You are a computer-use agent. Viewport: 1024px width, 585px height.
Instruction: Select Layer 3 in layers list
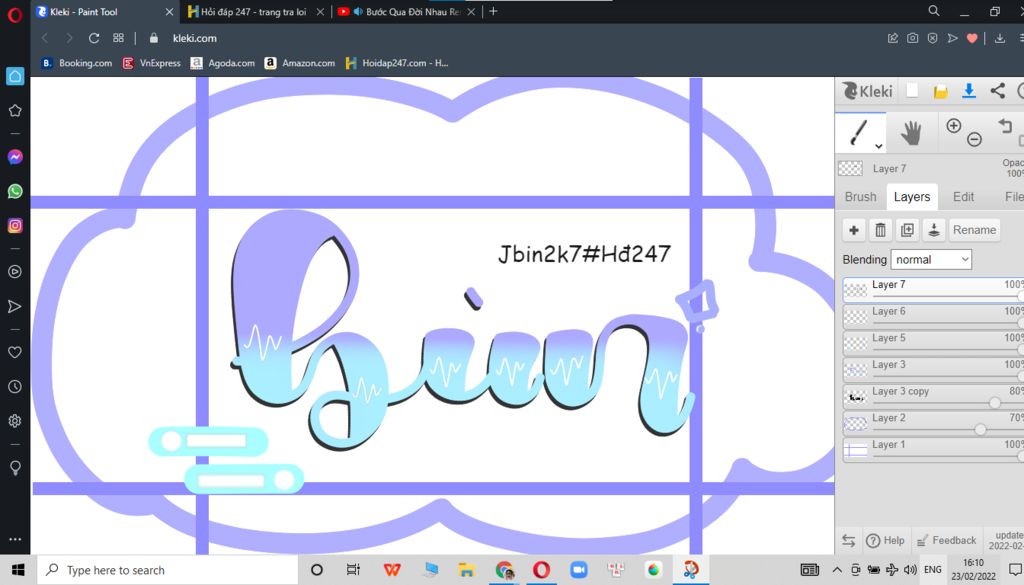(x=933, y=370)
